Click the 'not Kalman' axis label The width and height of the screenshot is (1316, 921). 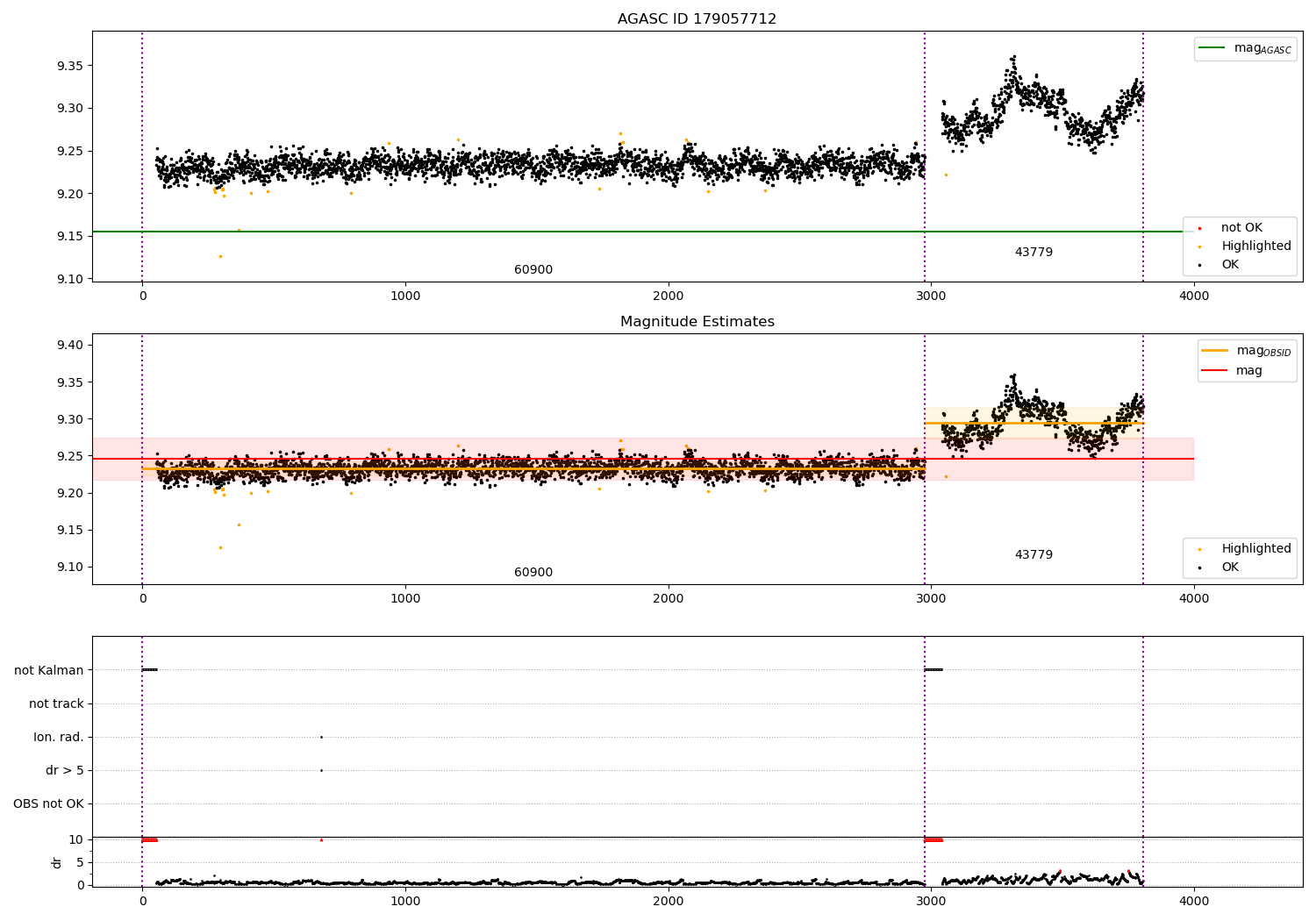(49, 670)
